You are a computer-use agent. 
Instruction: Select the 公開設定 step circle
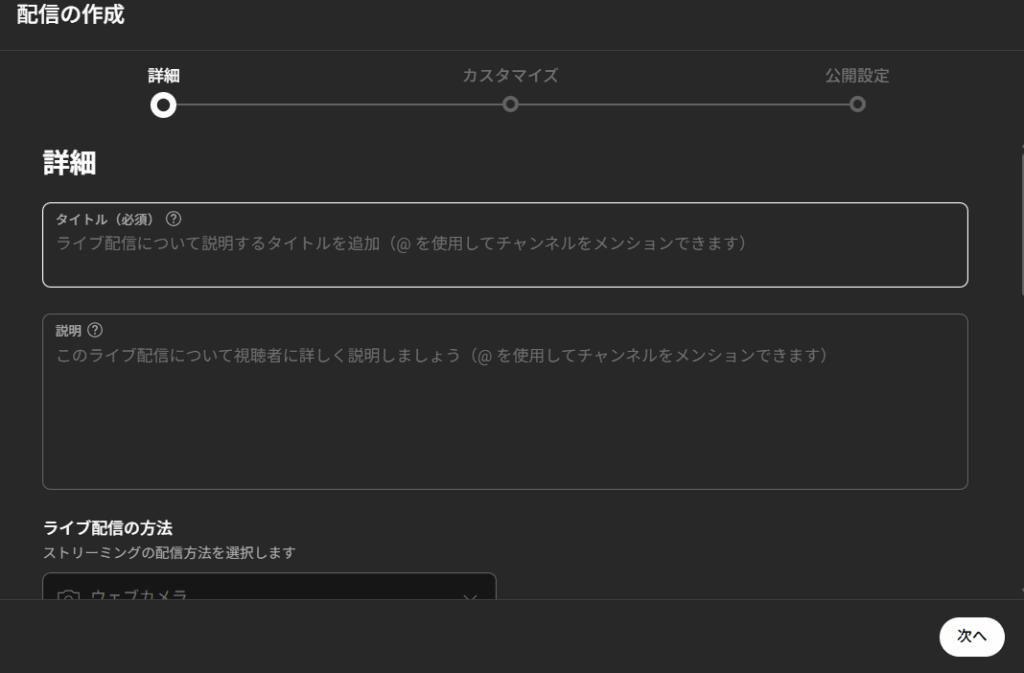click(x=857, y=104)
